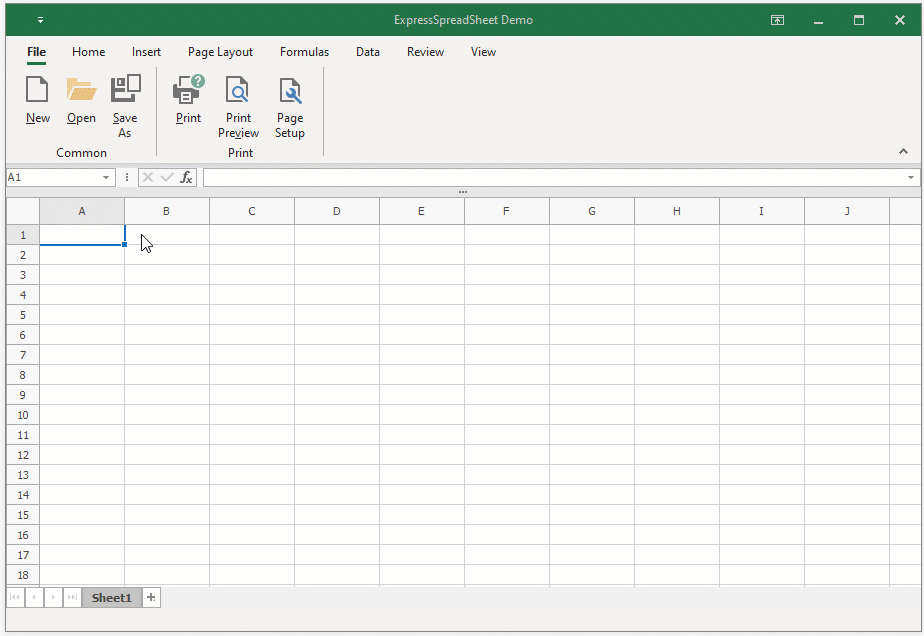Click the Print icon

(x=189, y=89)
